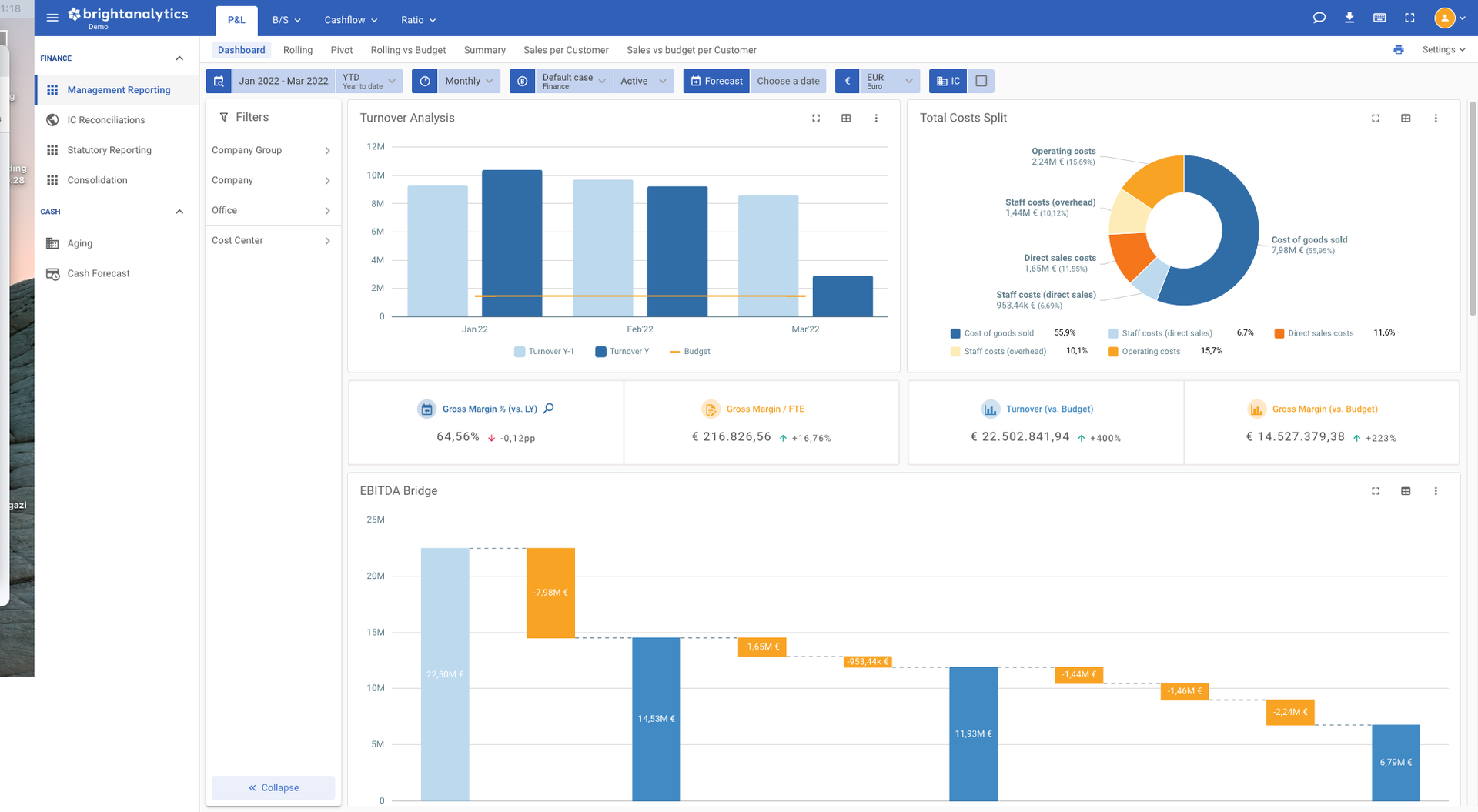Viewport: 1478px width, 812px height.
Task: Toggle the empty checkbox beside IC
Action: [981, 81]
